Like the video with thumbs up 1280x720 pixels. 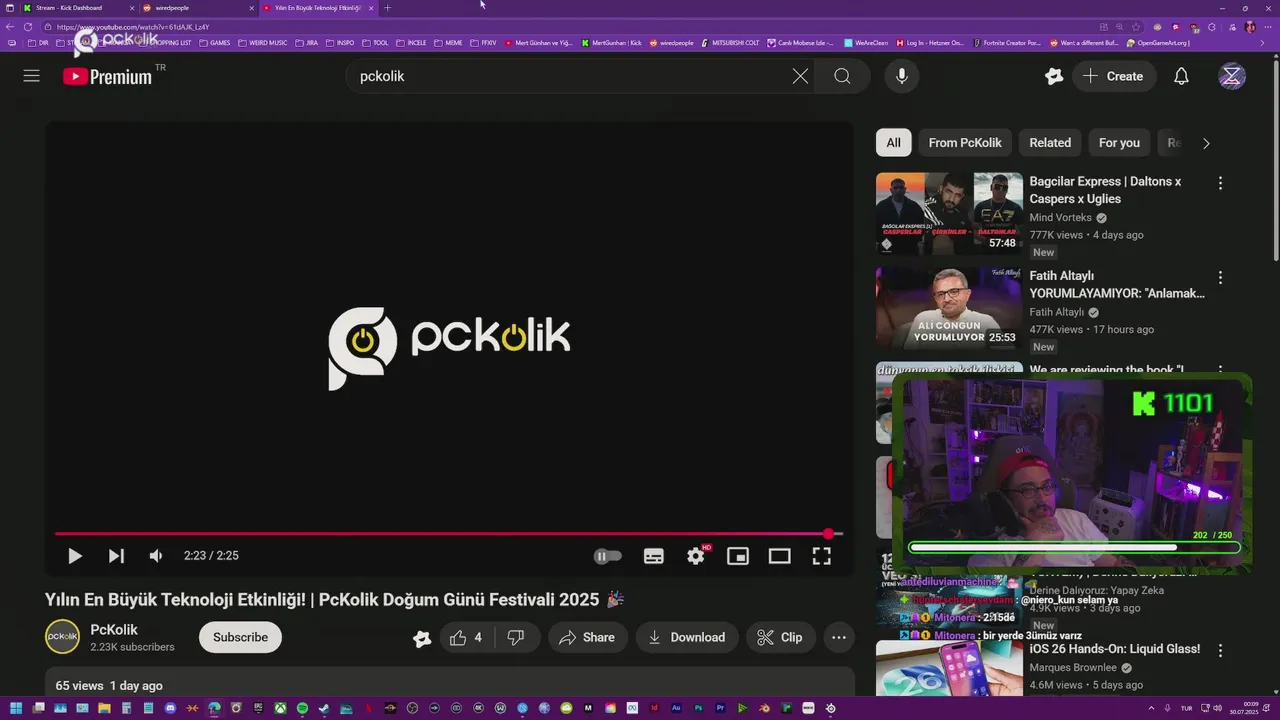(466, 637)
